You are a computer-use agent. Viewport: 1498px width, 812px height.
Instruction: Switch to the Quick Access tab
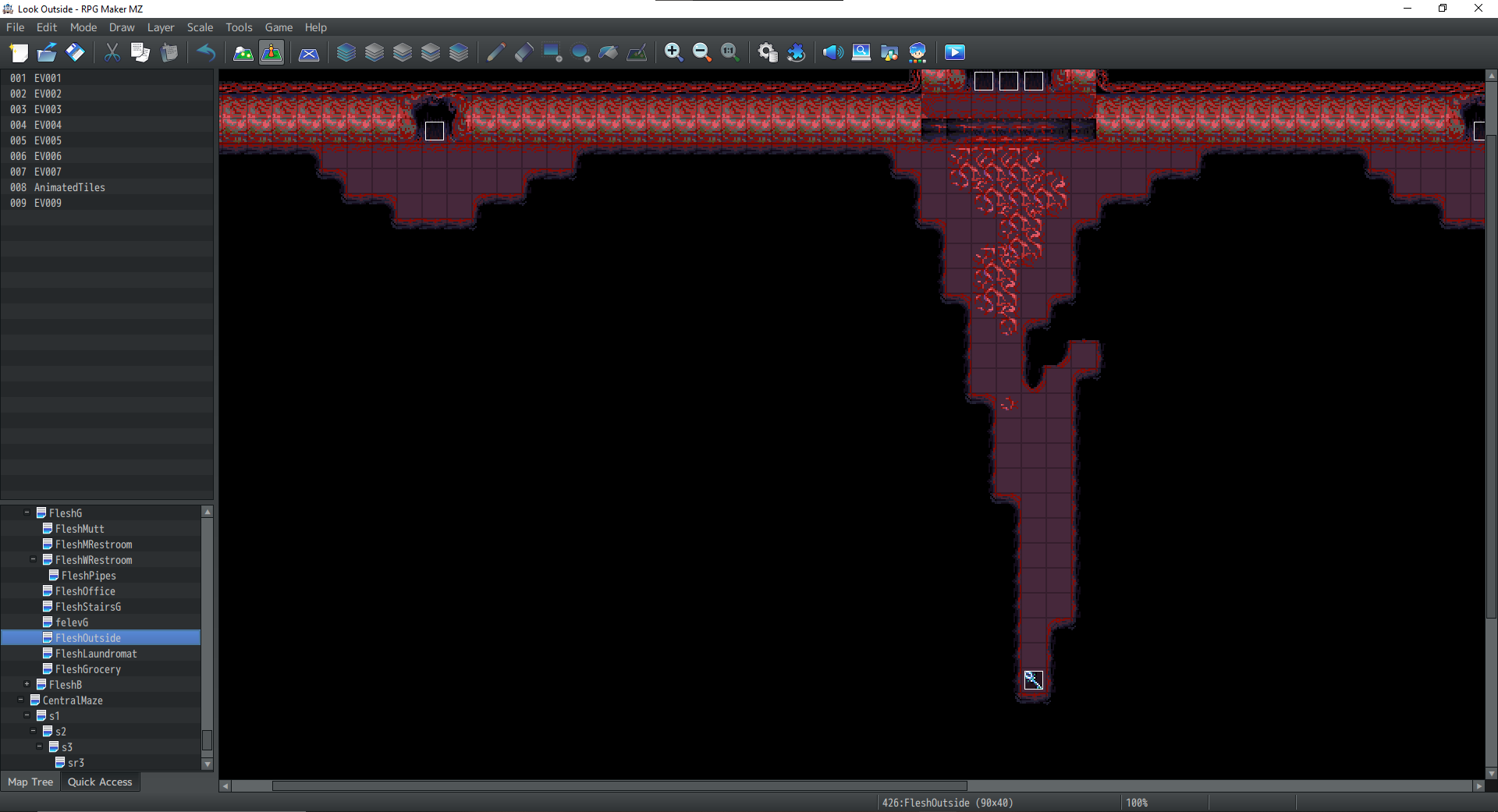pos(100,782)
